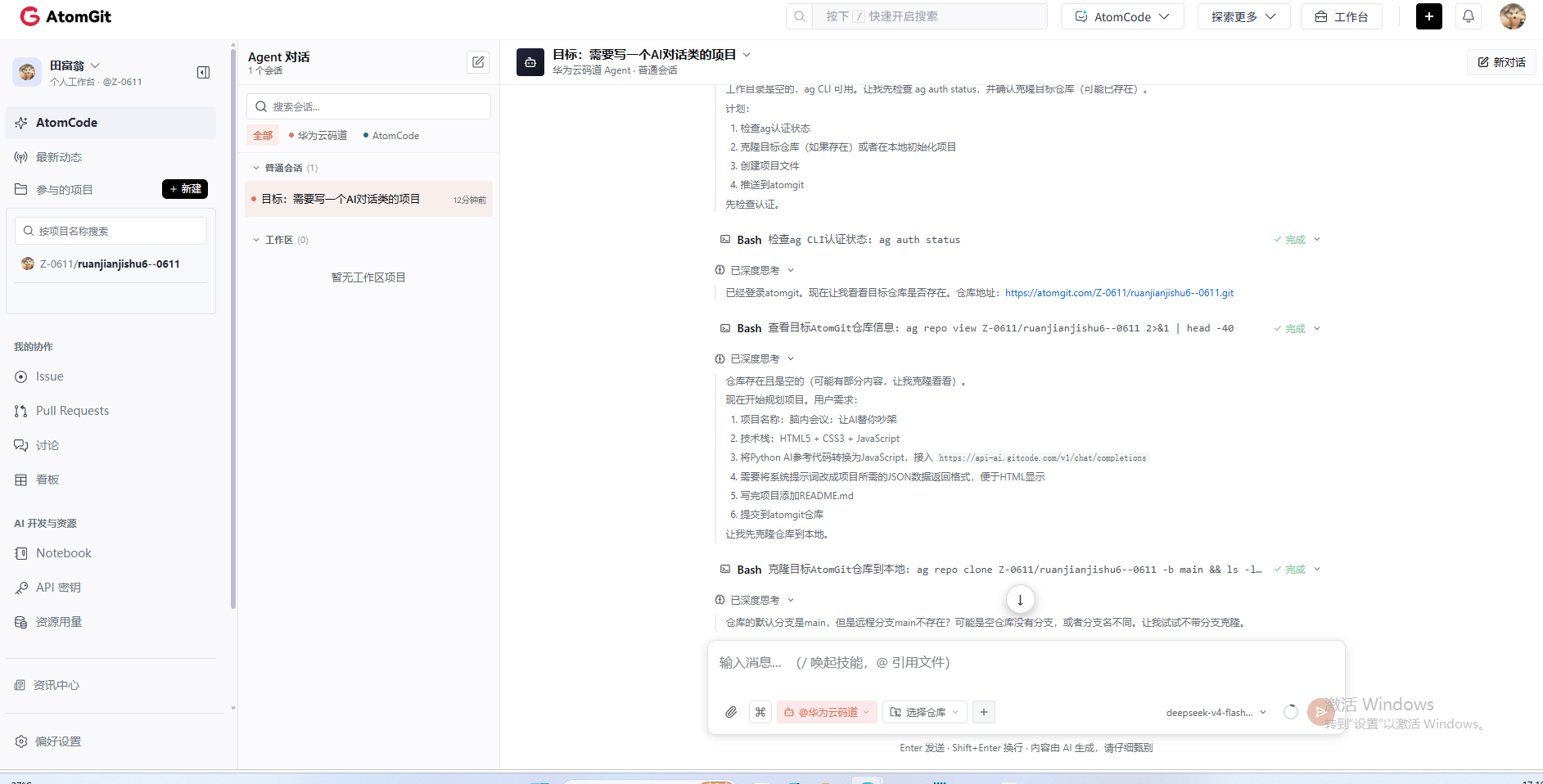The height and width of the screenshot is (784, 1543).
Task: Open the AtomCode dropdown in header
Action: (1122, 16)
